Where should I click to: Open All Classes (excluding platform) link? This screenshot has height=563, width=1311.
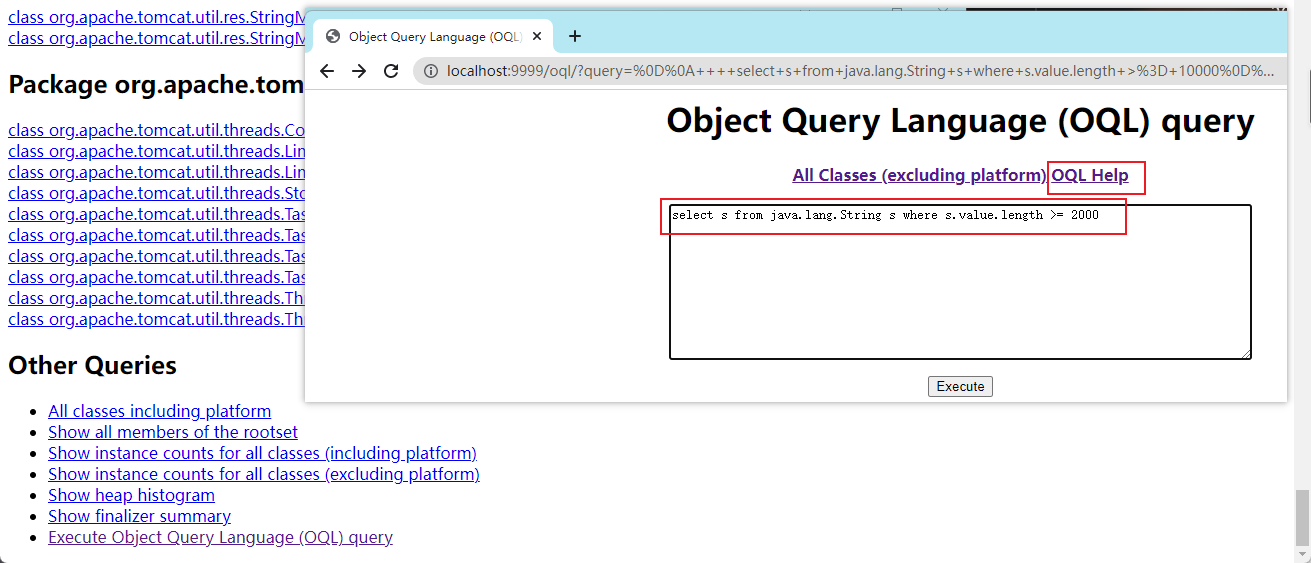(x=919, y=175)
